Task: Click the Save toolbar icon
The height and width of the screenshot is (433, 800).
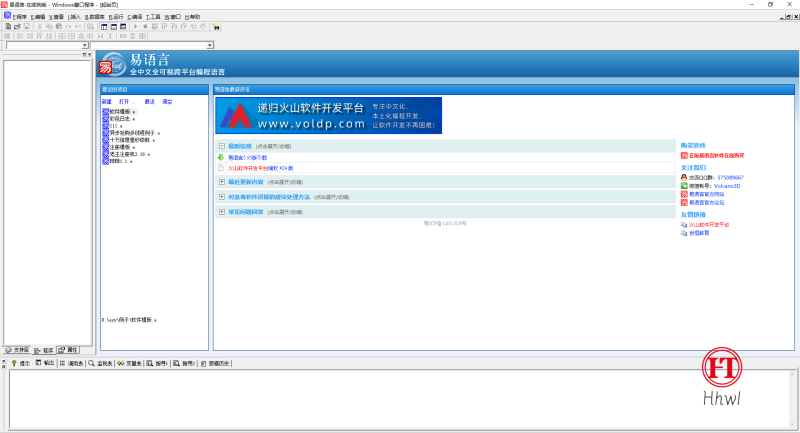Action: pos(23,26)
